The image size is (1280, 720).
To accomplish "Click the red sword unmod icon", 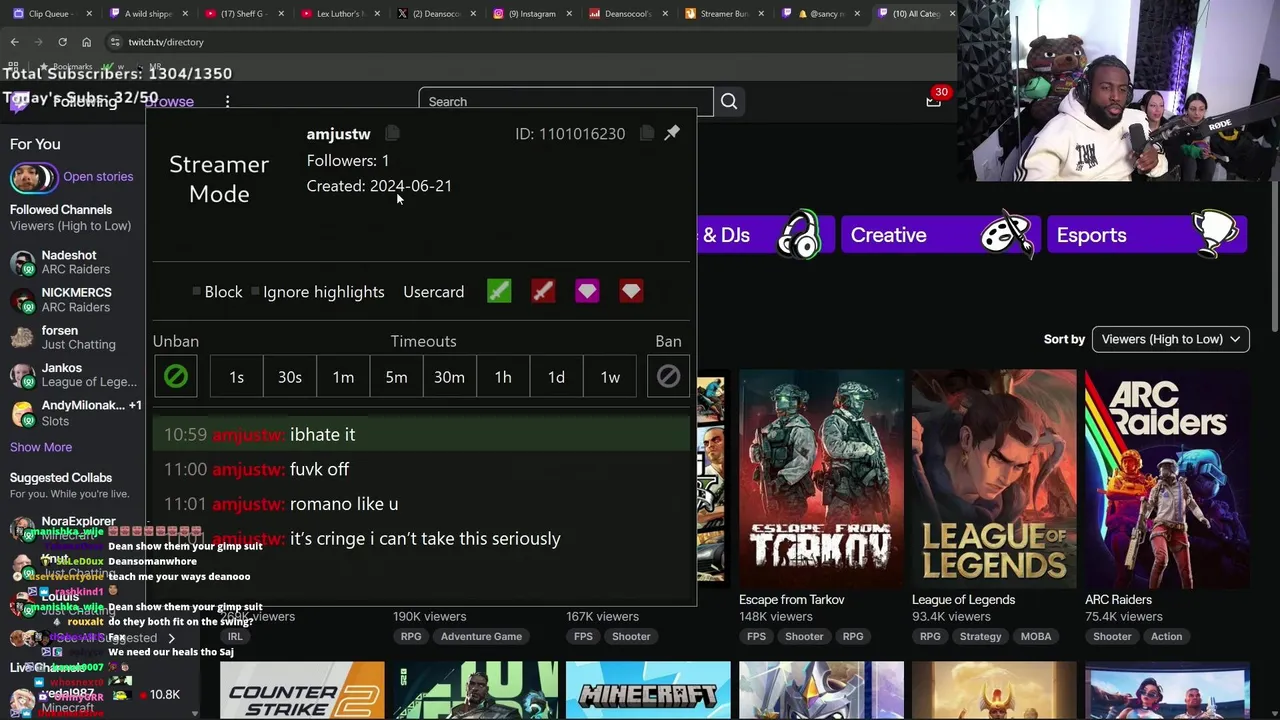I will click(x=543, y=291).
